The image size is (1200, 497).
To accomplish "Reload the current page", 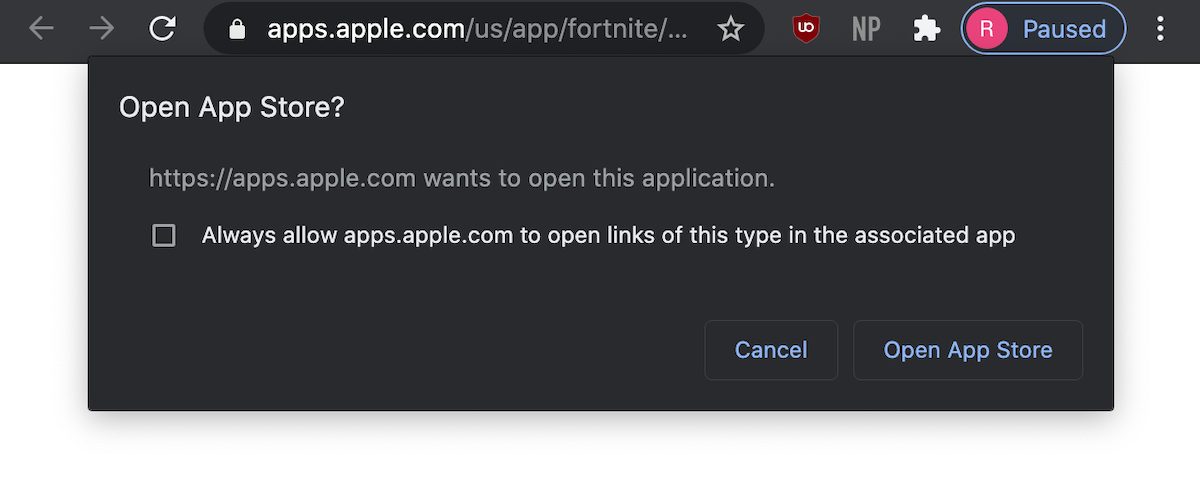I will [162, 29].
